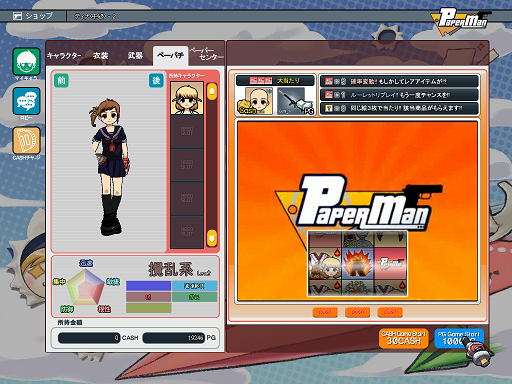The width and height of the screenshot is (512, 384).
Task: Click the 所持金額 label
Action: [x=70, y=322]
